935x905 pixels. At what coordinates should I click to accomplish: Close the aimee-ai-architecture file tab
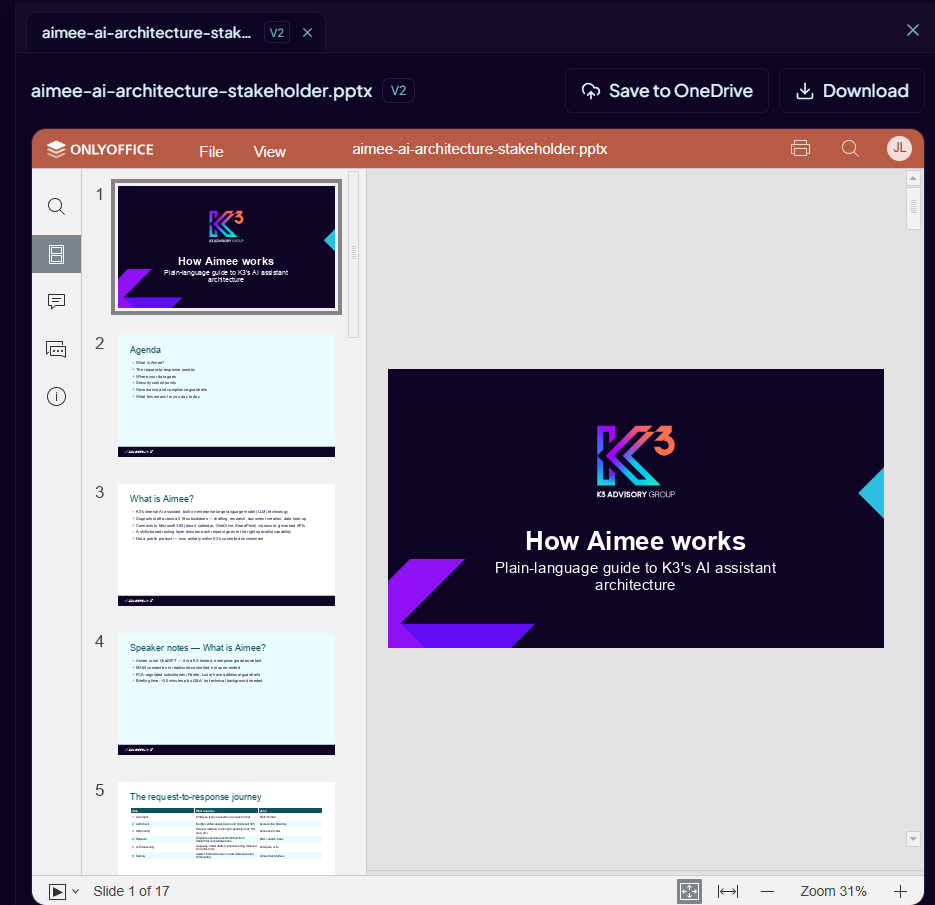pos(308,33)
